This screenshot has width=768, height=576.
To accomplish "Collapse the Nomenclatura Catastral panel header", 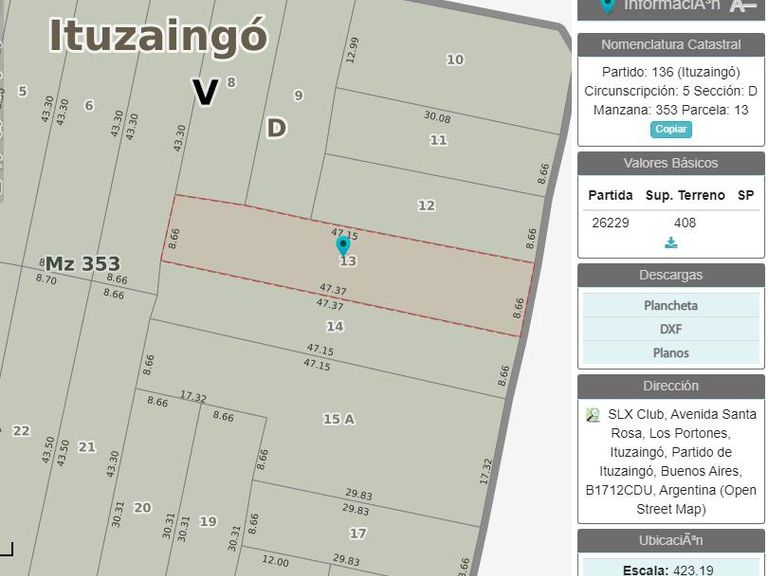I will click(x=671, y=45).
